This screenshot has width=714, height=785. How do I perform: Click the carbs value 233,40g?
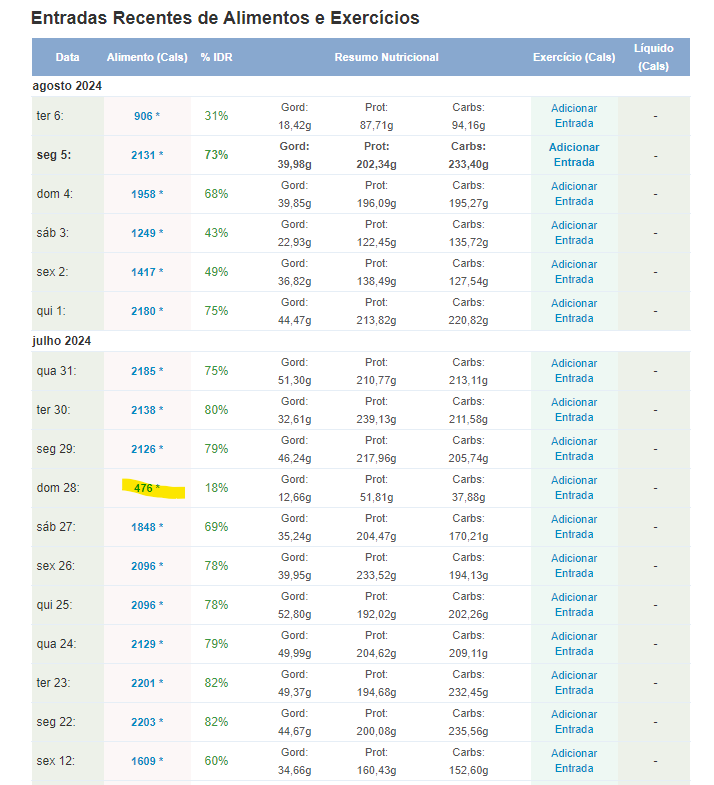pyautogui.click(x=469, y=165)
